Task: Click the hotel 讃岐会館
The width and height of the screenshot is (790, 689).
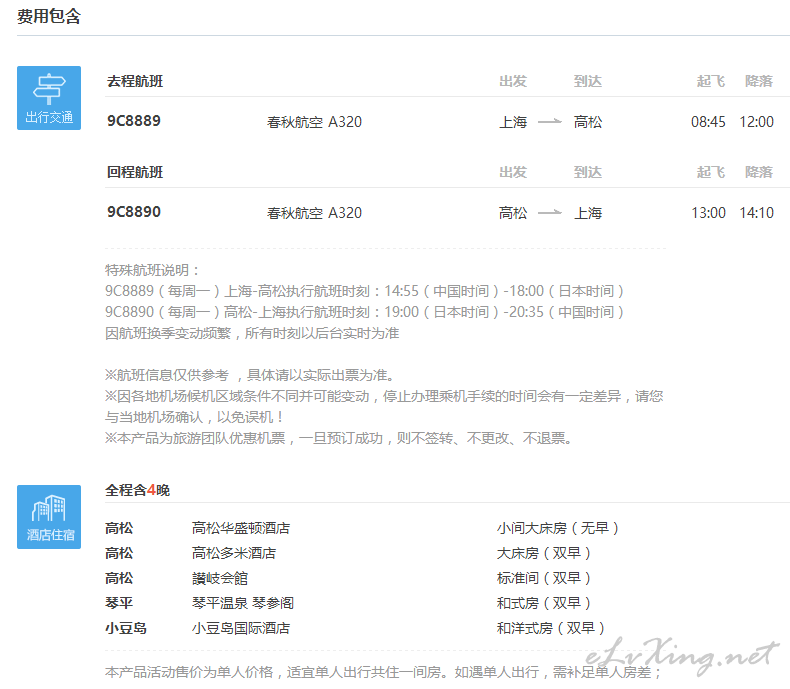Action: (x=220, y=578)
